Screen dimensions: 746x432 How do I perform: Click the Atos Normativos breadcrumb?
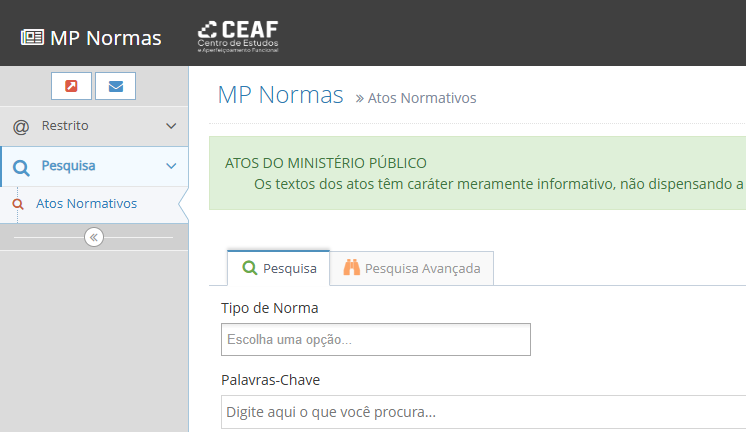[x=422, y=98]
